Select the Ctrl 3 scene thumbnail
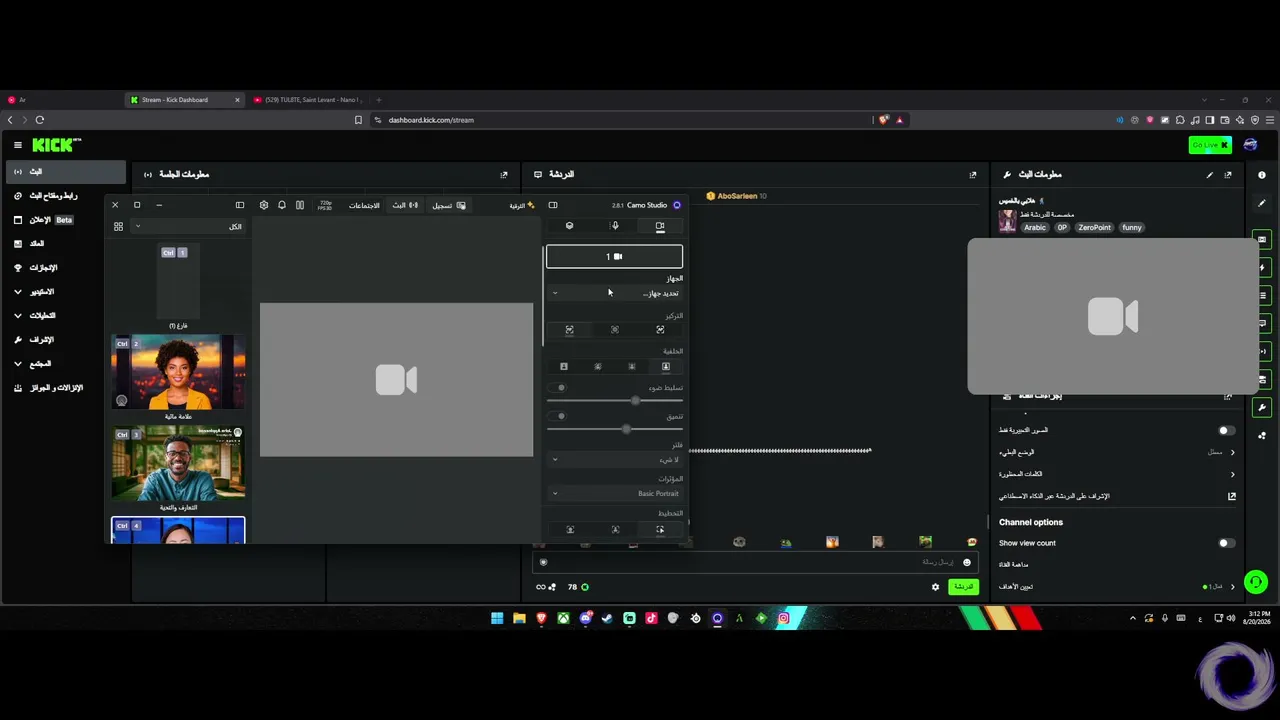The width and height of the screenshot is (1280, 720). pyautogui.click(x=178, y=463)
